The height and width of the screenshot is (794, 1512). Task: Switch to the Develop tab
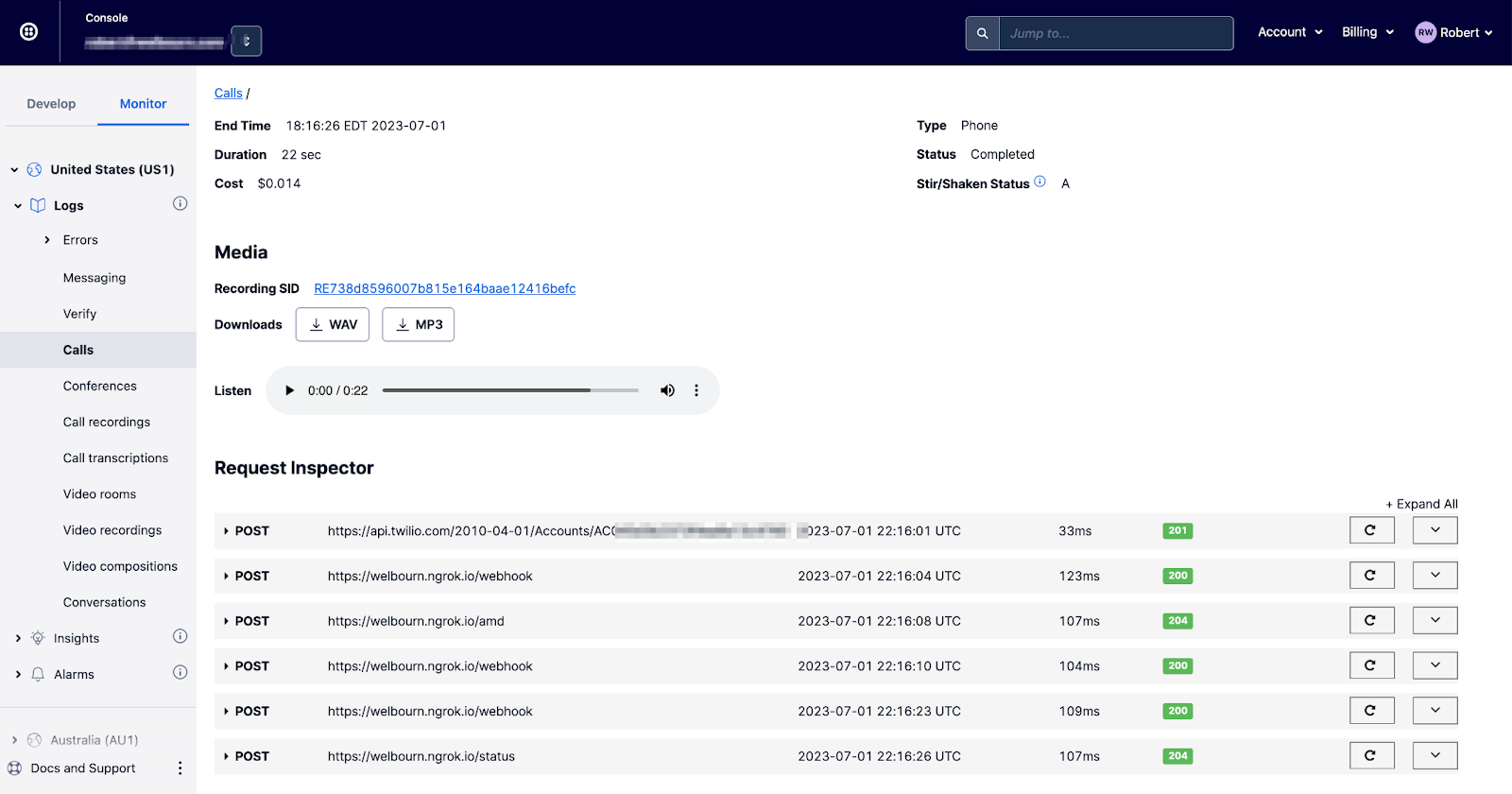[x=51, y=104]
